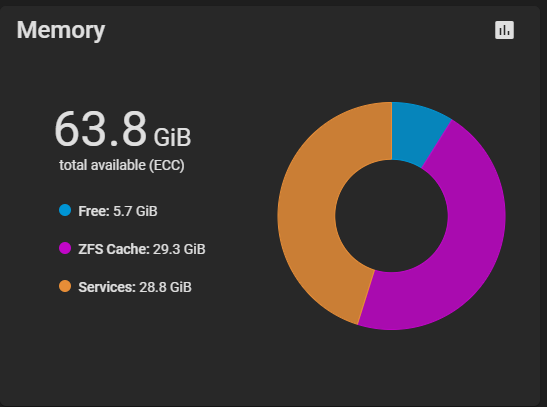Click the 5.7 GiB free value
547x407 pixels.
tap(135, 211)
